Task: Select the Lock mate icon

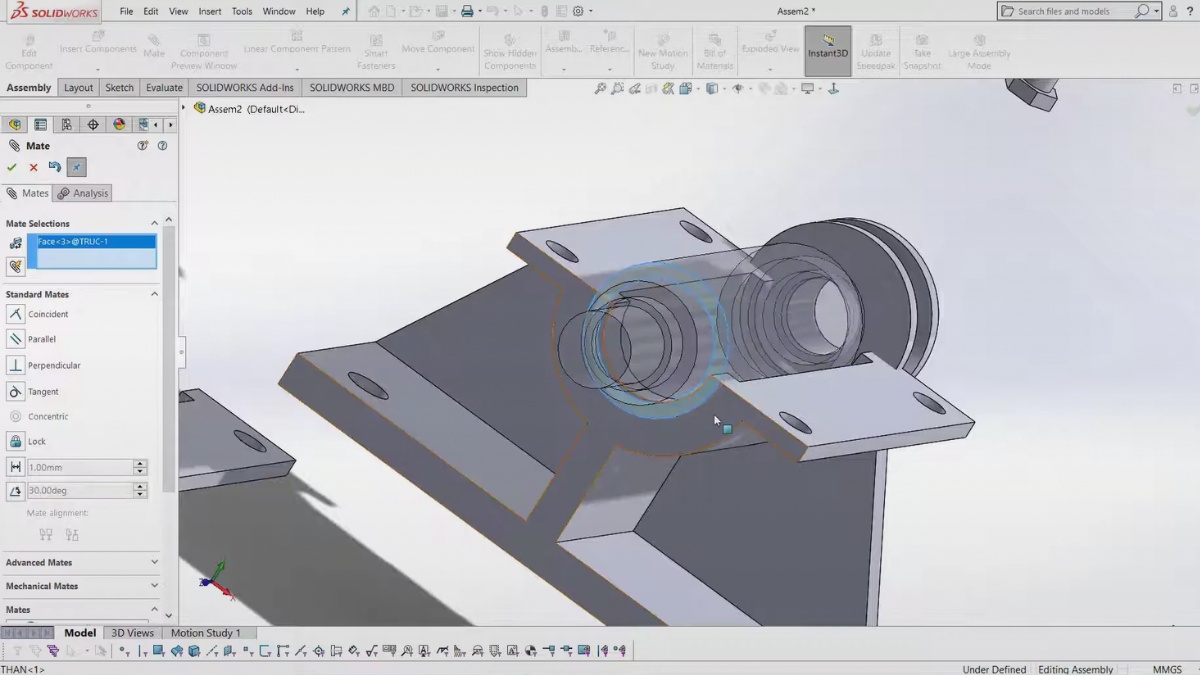Action: (15, 441)
